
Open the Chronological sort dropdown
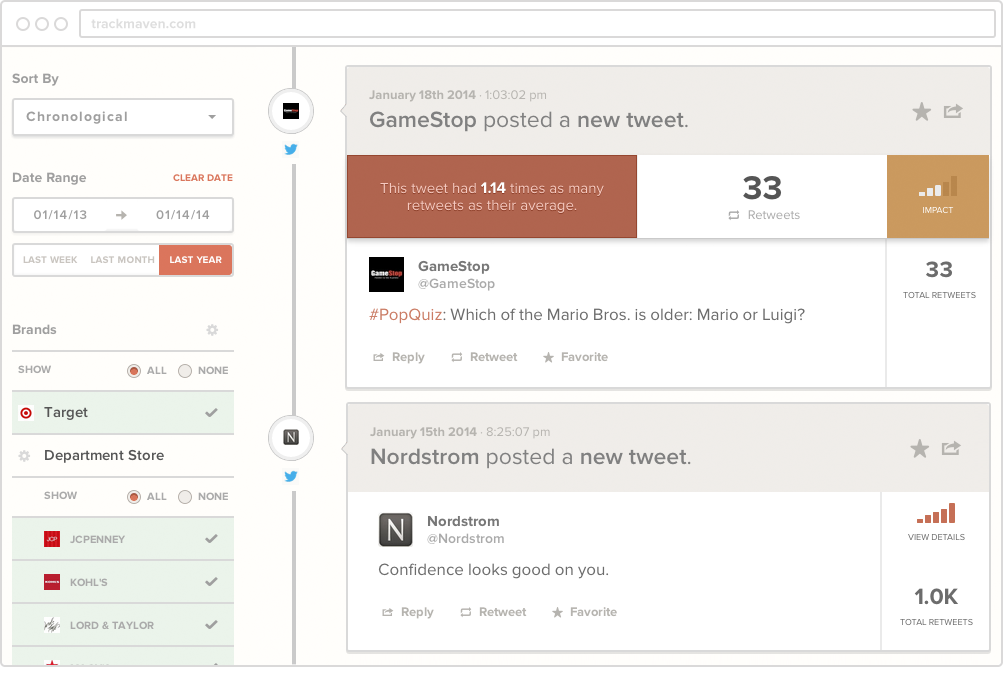click(123, 117)
